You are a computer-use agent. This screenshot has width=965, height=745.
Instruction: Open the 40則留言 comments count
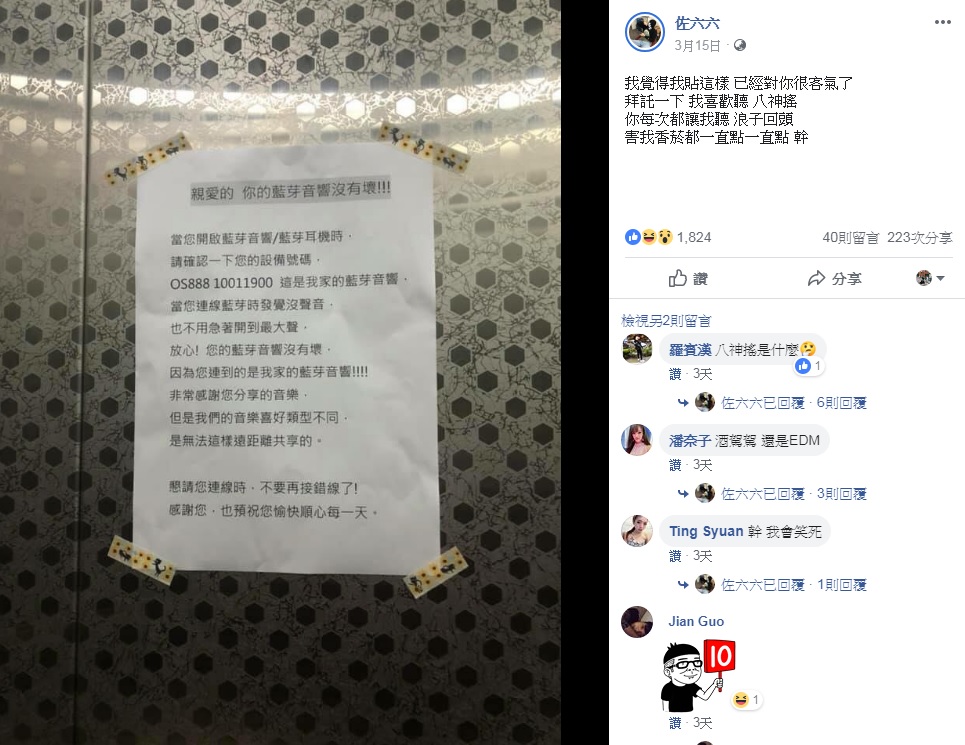851,237
